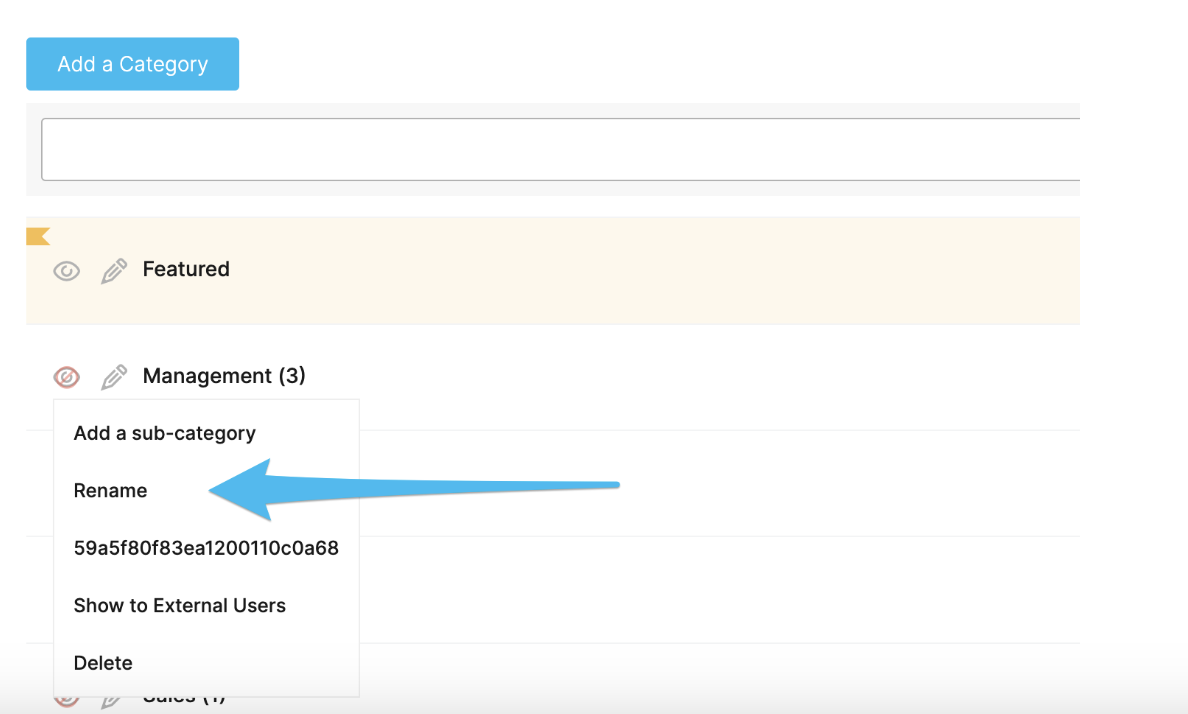The width and height of the screenshot is (1188, 714).
Task: Click the yellow flag marker on Featured
Action: click(x=38, y=236)
